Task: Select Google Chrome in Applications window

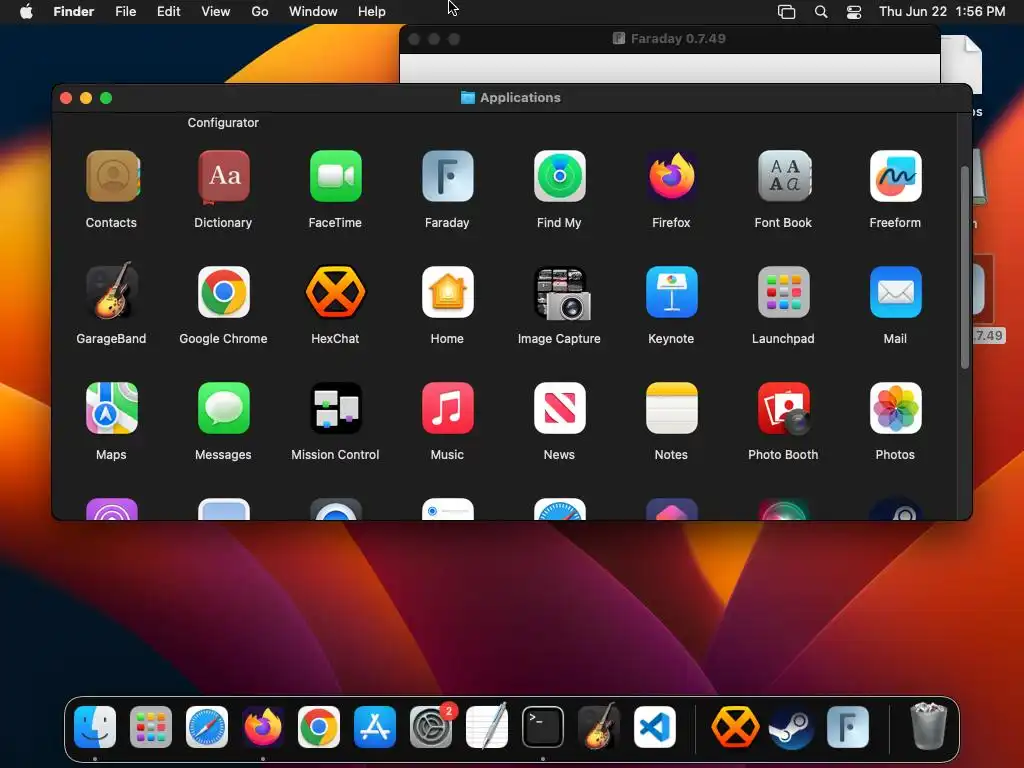Action: click(223, 292)
